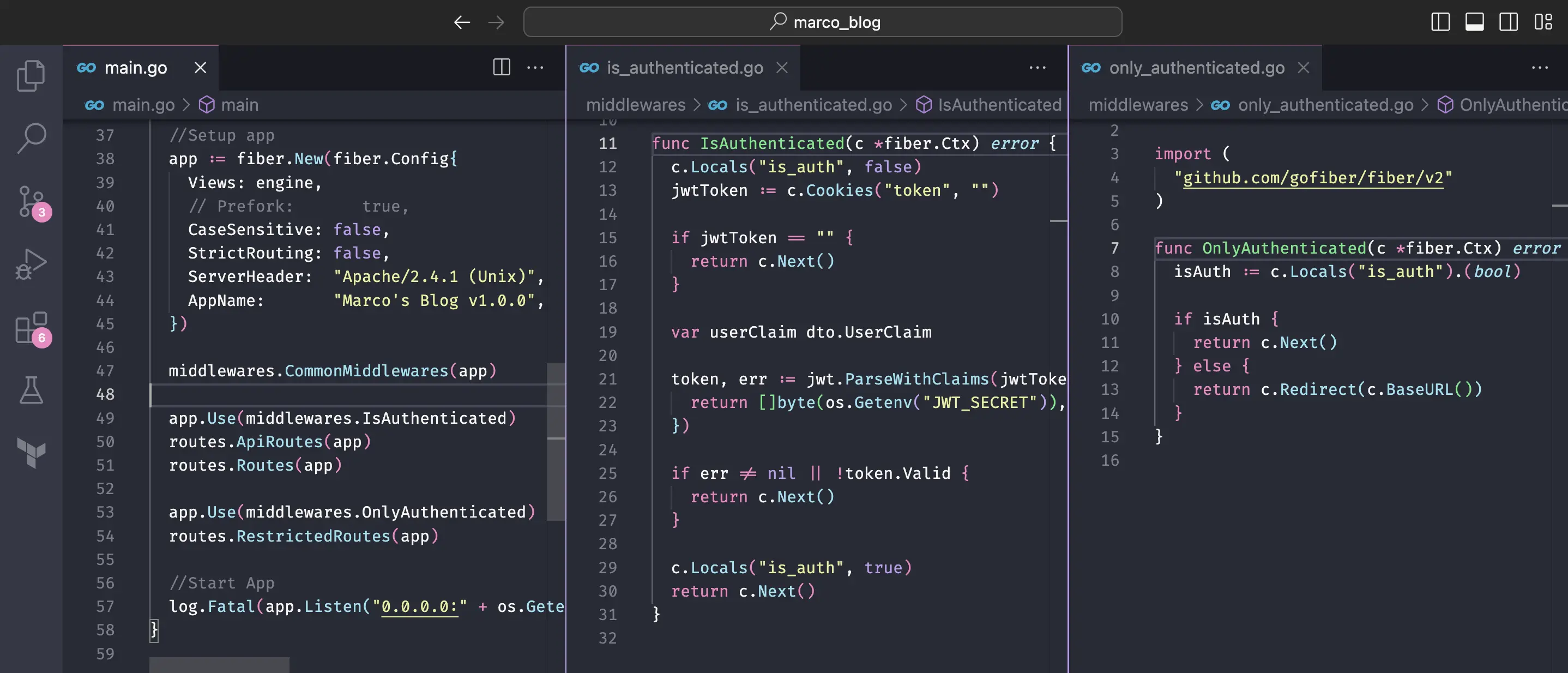Click main.go breadcrumb in first editor
Viewport: 1568px width, 673px height.
pyautogui.click(x=130, y=105)
